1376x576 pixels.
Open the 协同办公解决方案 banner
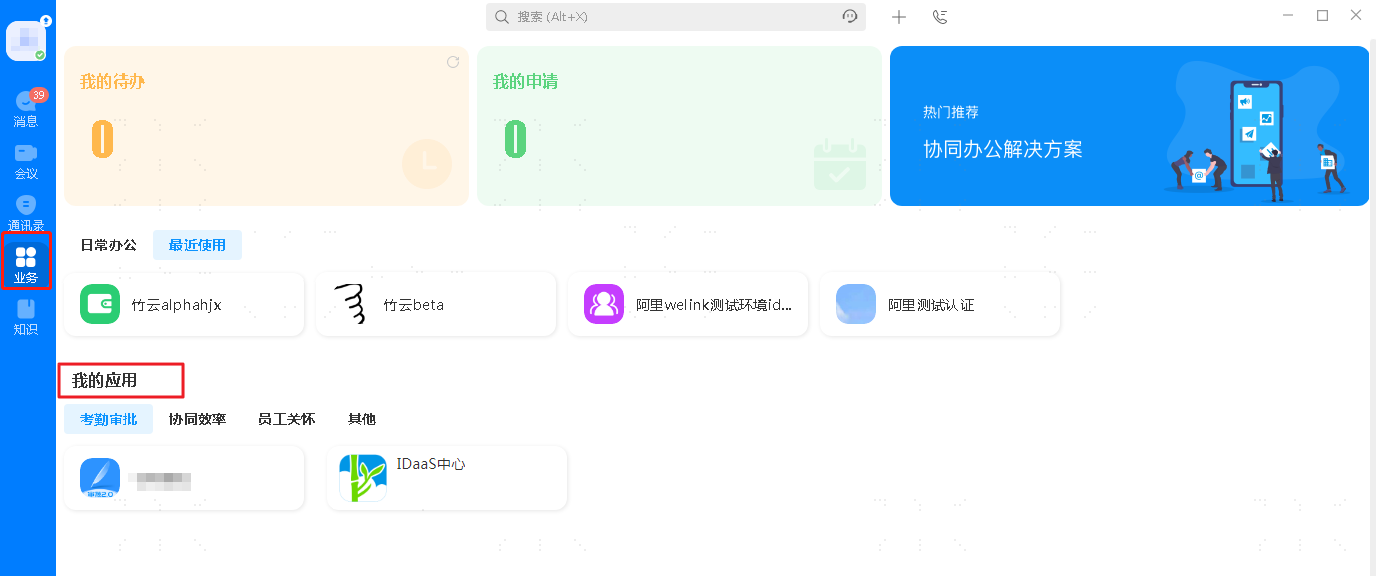[x=1129, y=126]
